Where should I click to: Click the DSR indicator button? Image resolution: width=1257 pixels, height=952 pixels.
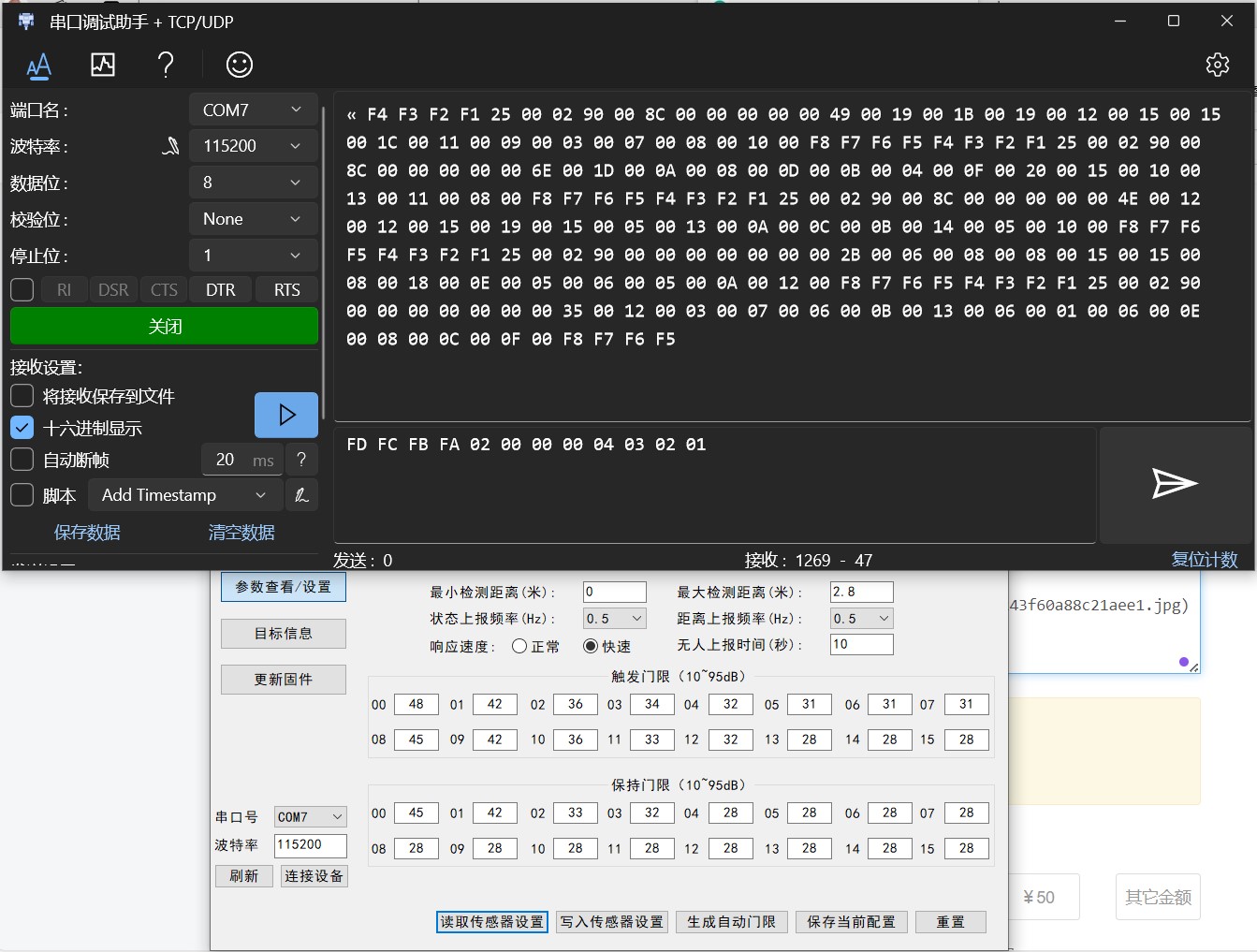point(113,290)
